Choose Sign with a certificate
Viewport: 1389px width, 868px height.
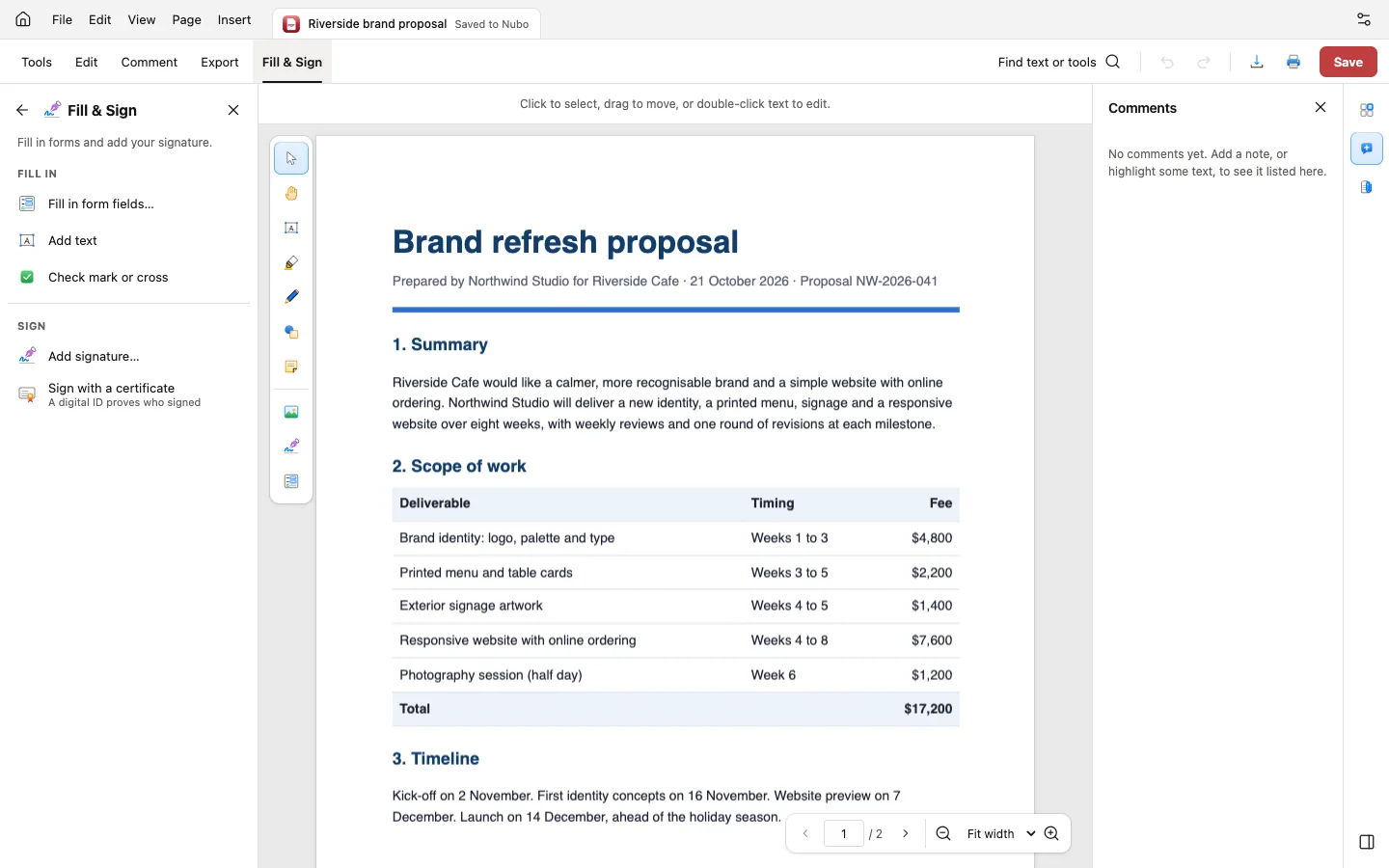[x=129, y=394]
